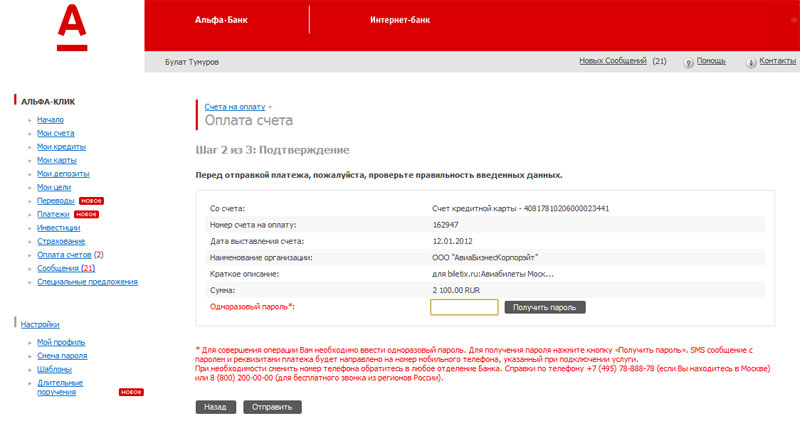Open the Настройки section link
Viewport: 800px width, 421px height.
click(x=40, y=325)
